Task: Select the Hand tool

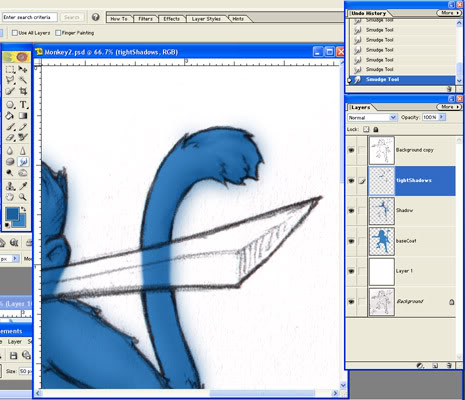Action: tap(10, 197)
